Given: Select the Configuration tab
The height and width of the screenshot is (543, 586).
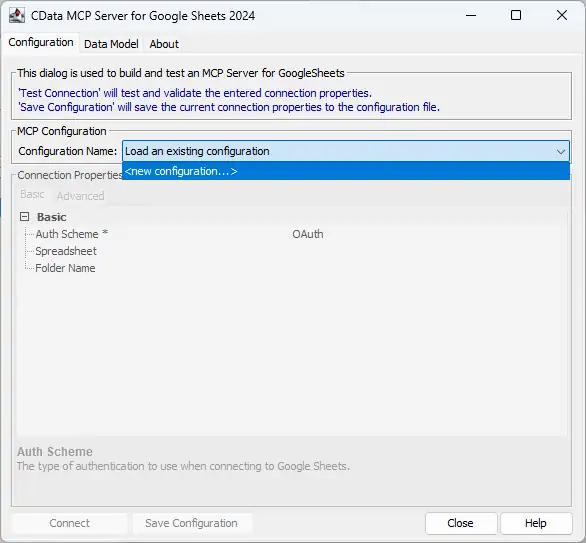Looking at the screenshot, I should [41, 43].
